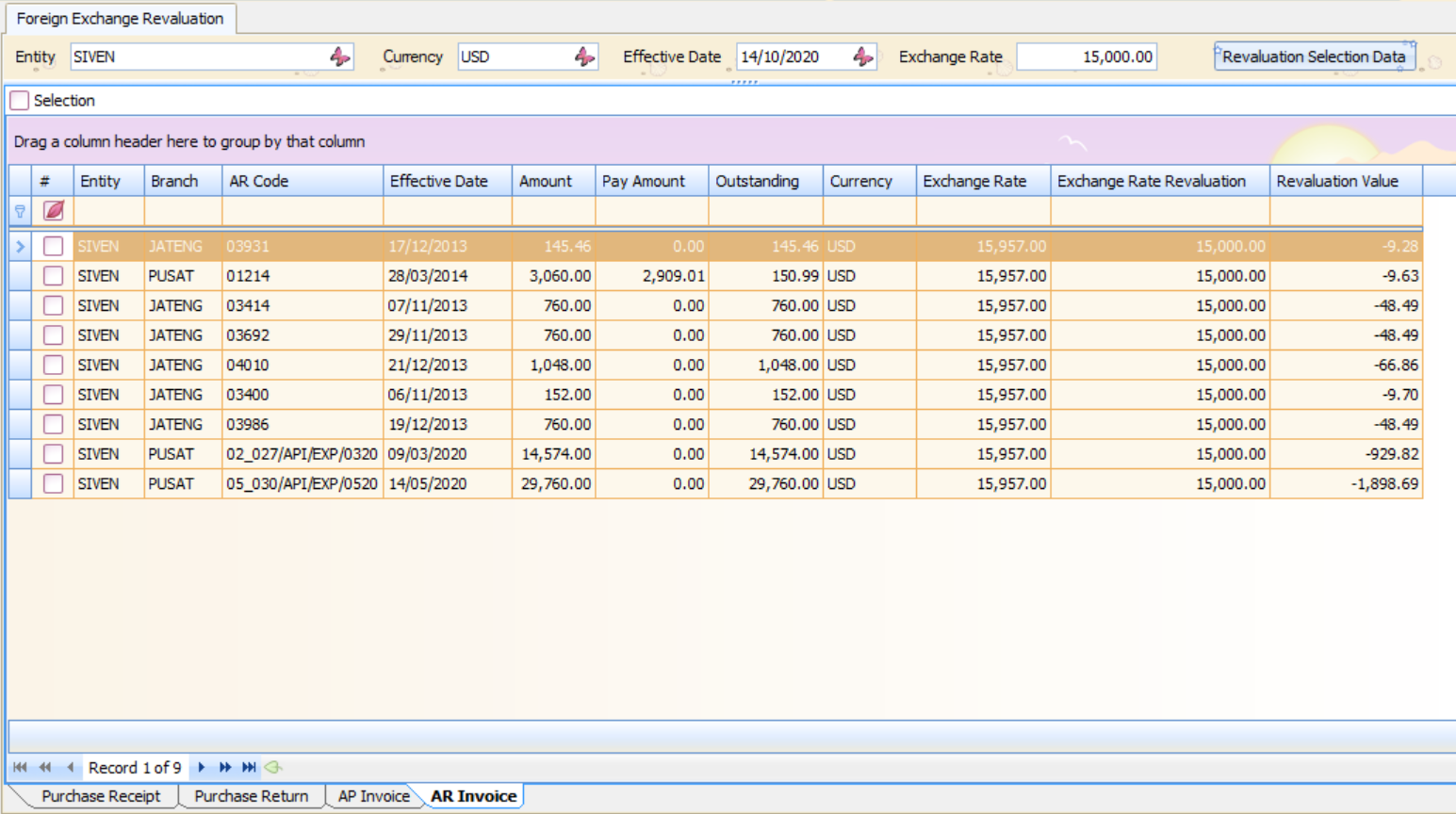Open the Currency lookup butterfly icon
This screenshot has width=1456, height=814.
(x=584, y=57)
